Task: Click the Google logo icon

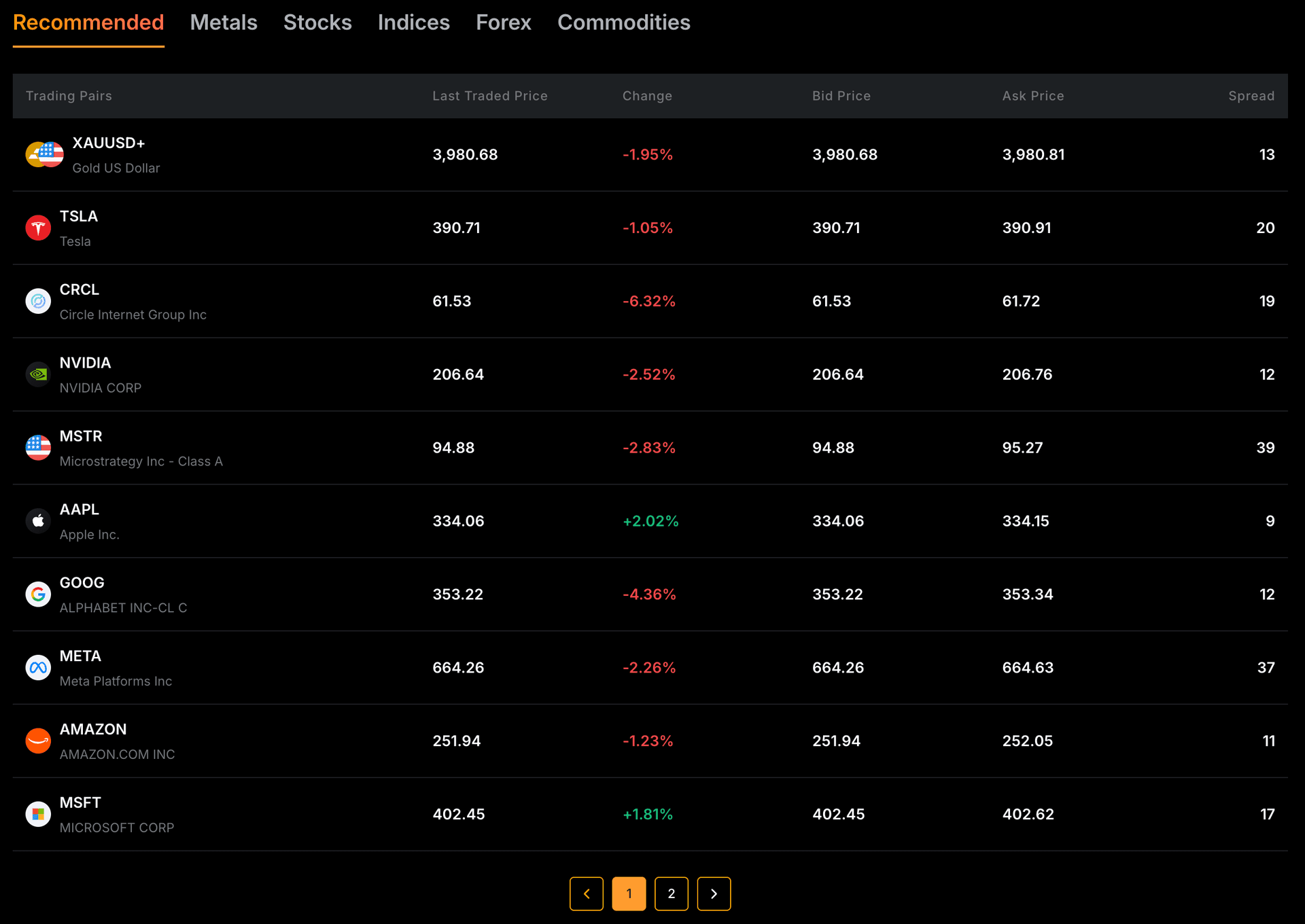Action: (38, 594)
